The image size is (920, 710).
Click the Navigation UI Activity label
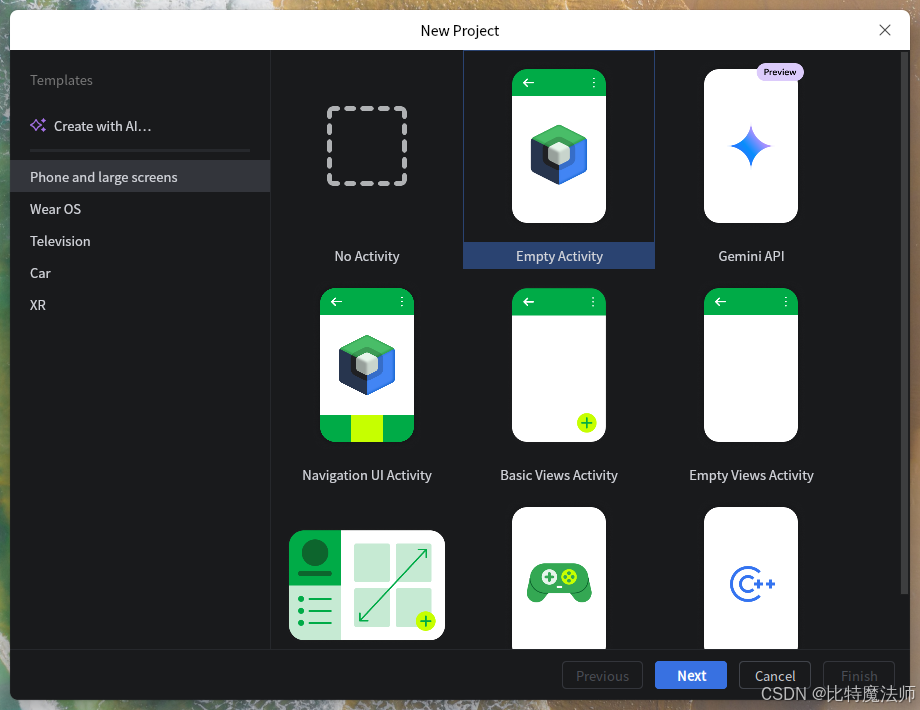point(367,475)
